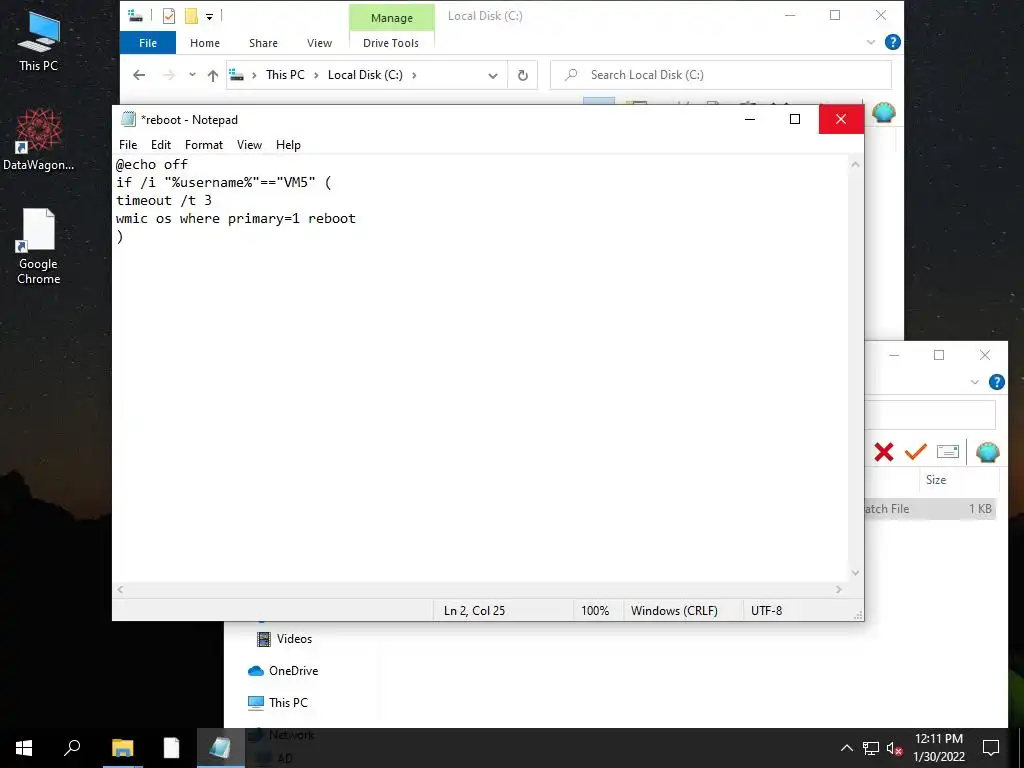1024x768 pixels.
Task: Open the This PC desktop icon
Action: point(38,41)
